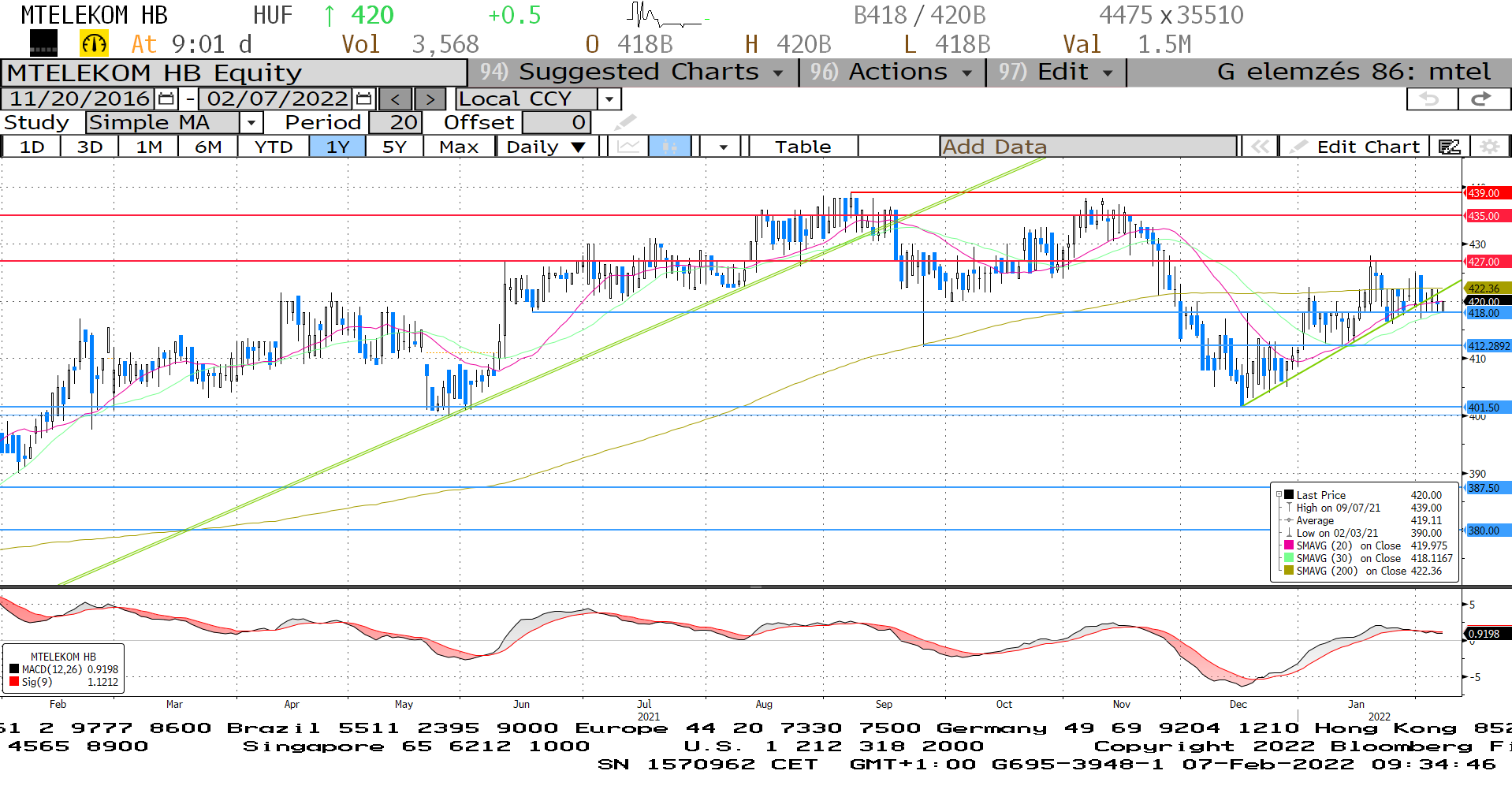
Task: Click the double left chevron icon
Action: click(x=1260, y=147)
